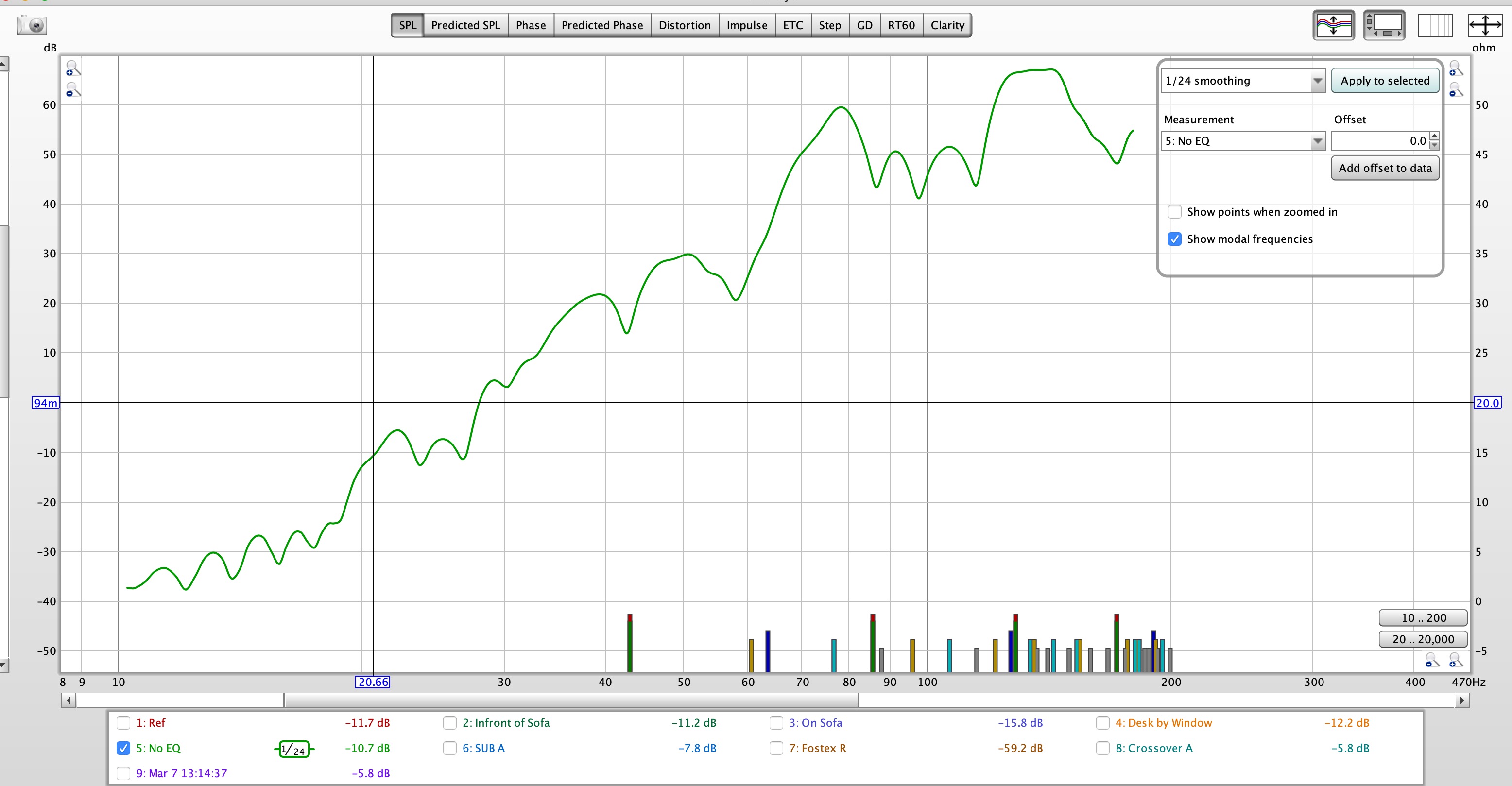Click the -10.7 dB value for No EQ
This screenshot has height=786, width=1512.
(367, 749)
